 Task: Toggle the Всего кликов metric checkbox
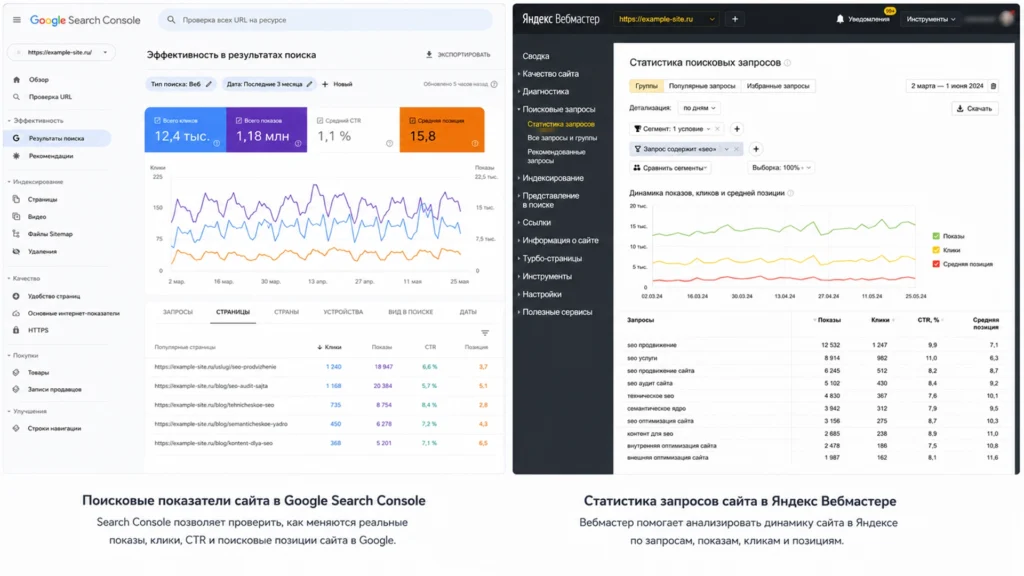point(157,120)
